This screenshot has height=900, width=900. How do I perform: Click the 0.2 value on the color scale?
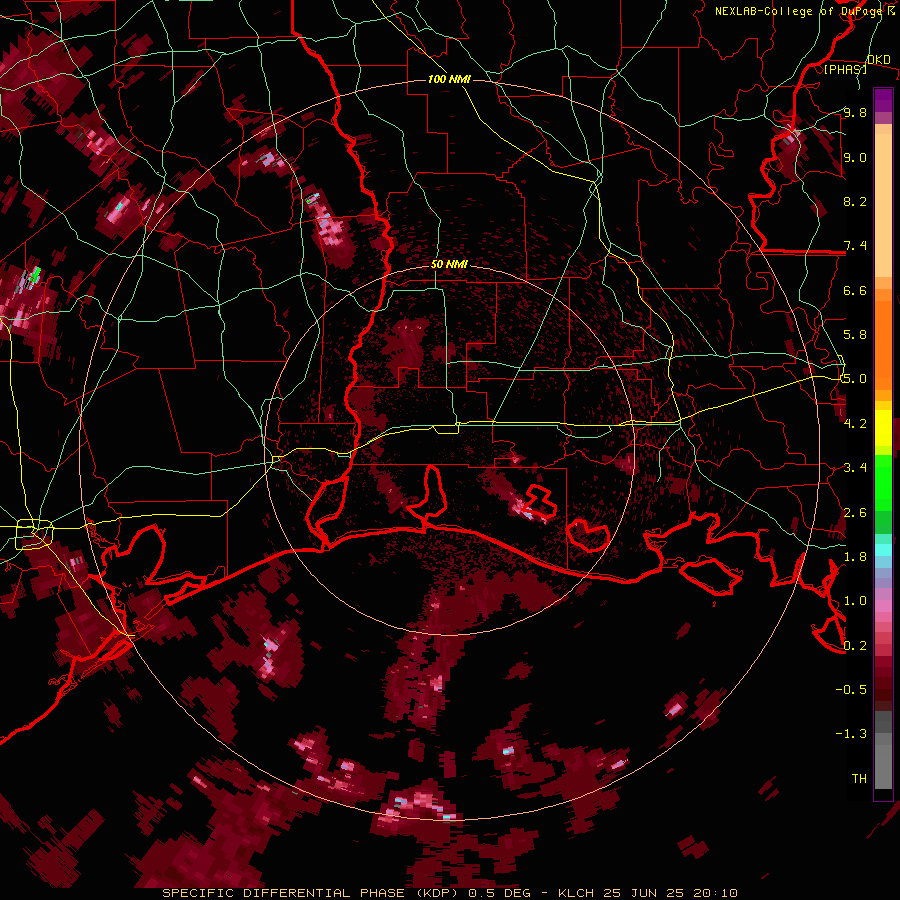tap(855, 645)
